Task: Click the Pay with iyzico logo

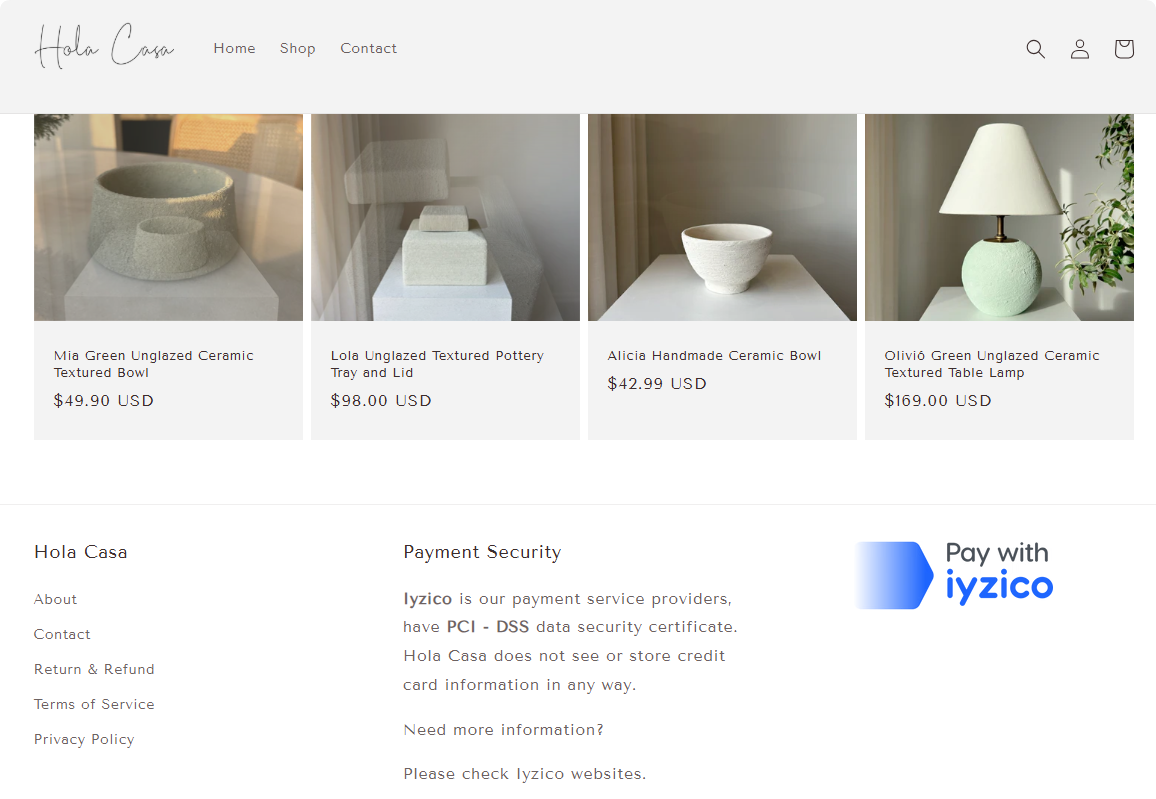Action: tap(955, 575)
